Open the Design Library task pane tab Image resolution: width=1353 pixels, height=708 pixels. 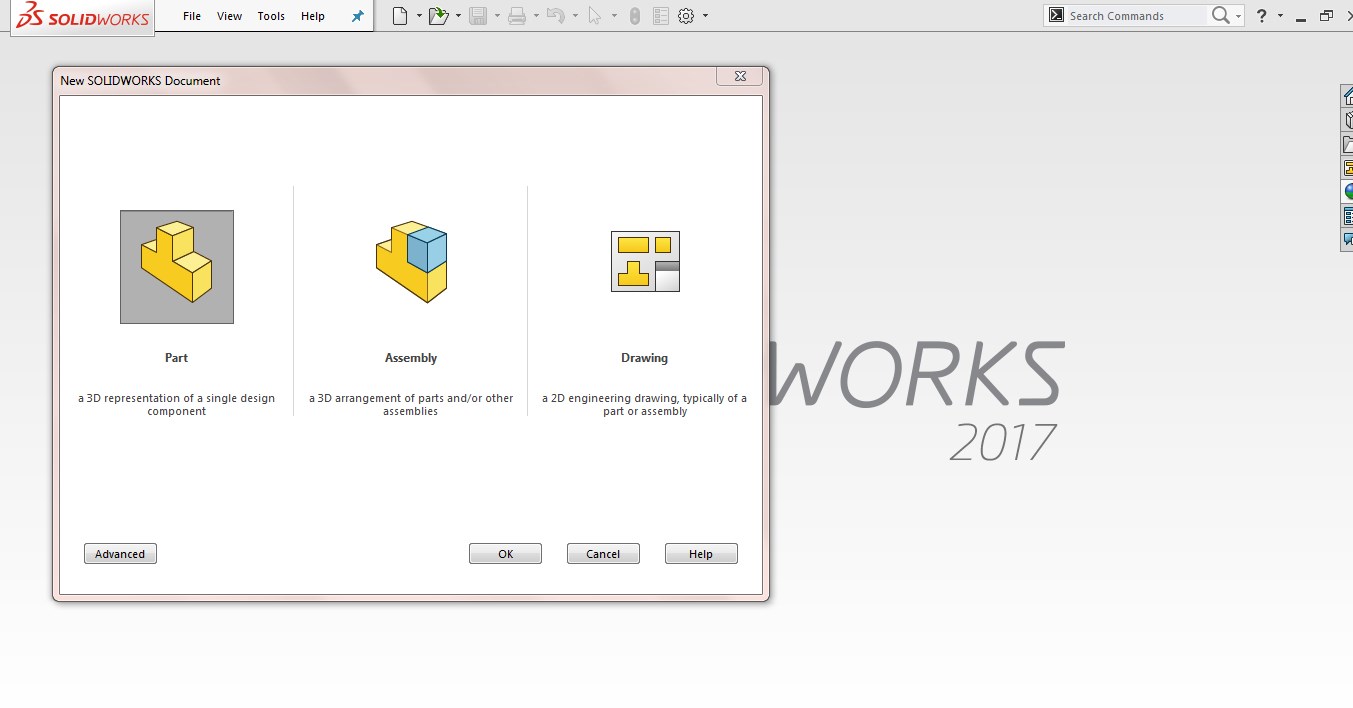1348,120
